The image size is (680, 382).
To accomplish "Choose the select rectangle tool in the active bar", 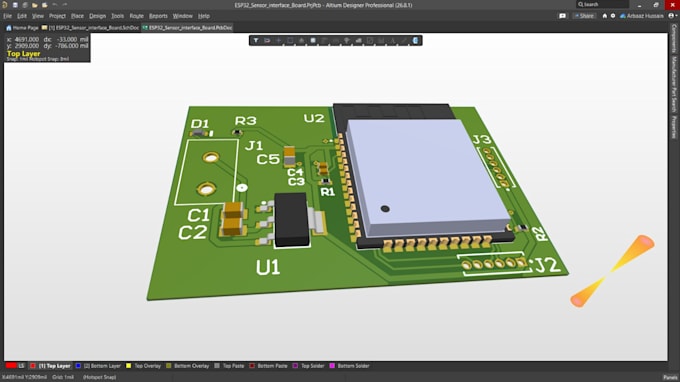I will tap(290, 40).
